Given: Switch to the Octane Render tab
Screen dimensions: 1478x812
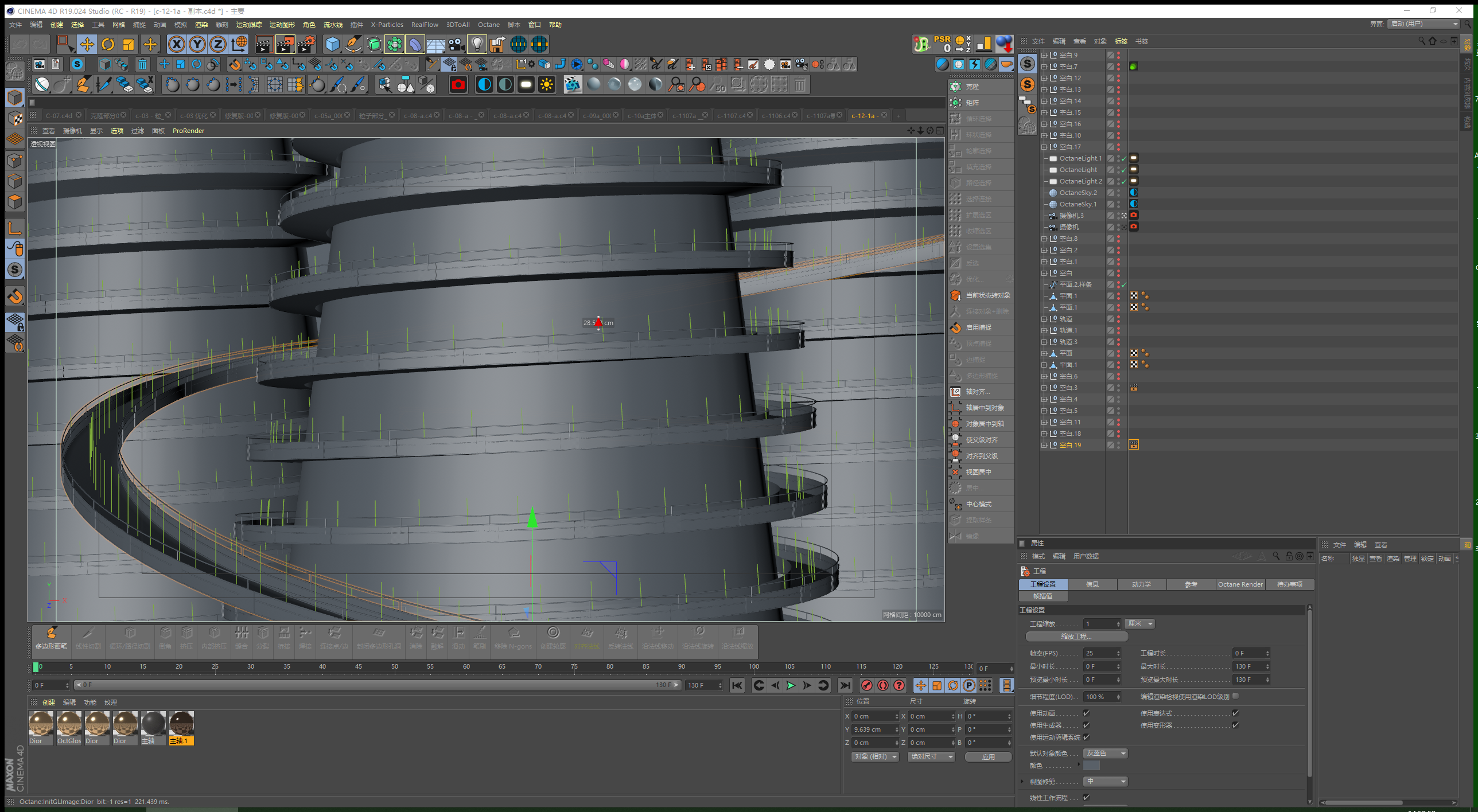Looking at the screenshot, I should pyautogui.click(x=1240, y=584).
